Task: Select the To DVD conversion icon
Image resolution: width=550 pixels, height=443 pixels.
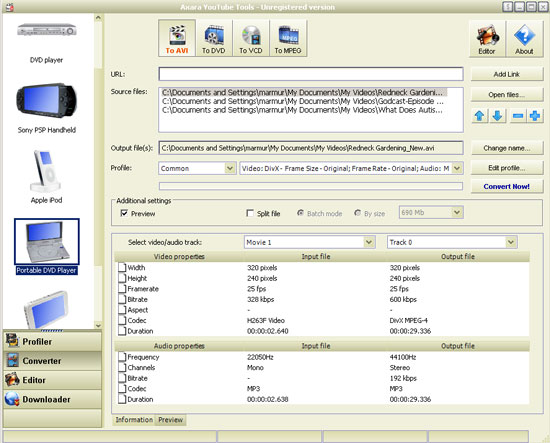Action: coord(214,38)
